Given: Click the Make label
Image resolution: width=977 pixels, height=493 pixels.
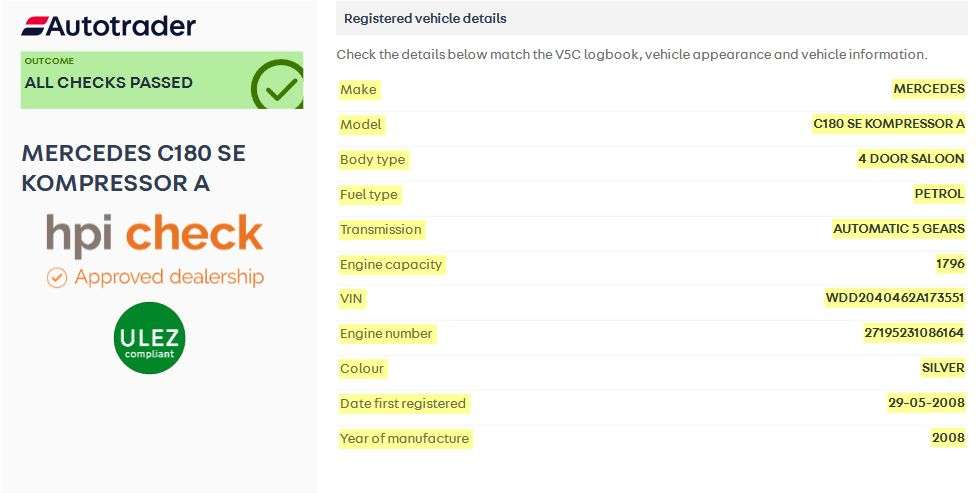Looking at the screenshot, I should [x=358, y=89].
